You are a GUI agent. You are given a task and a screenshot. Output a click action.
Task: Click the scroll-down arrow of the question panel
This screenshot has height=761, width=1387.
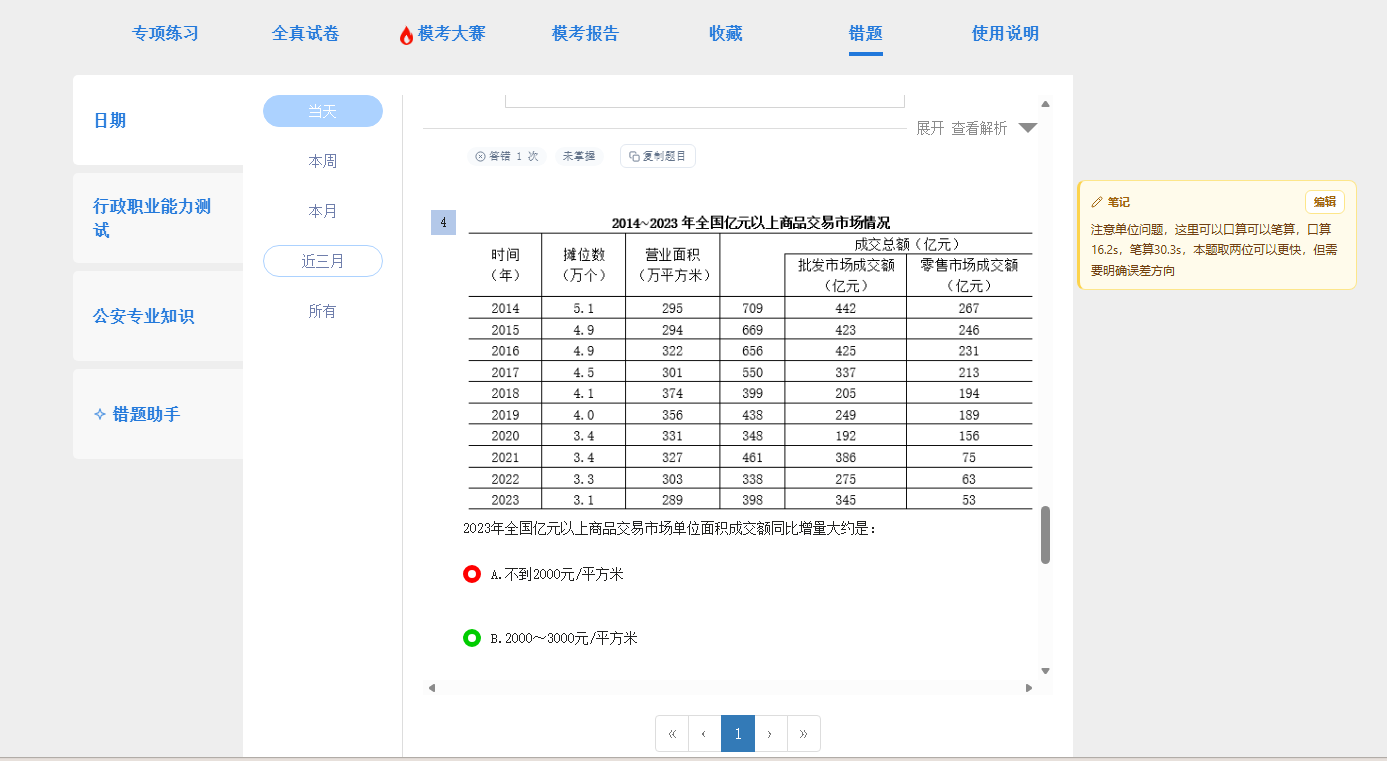pos(1045,671)
